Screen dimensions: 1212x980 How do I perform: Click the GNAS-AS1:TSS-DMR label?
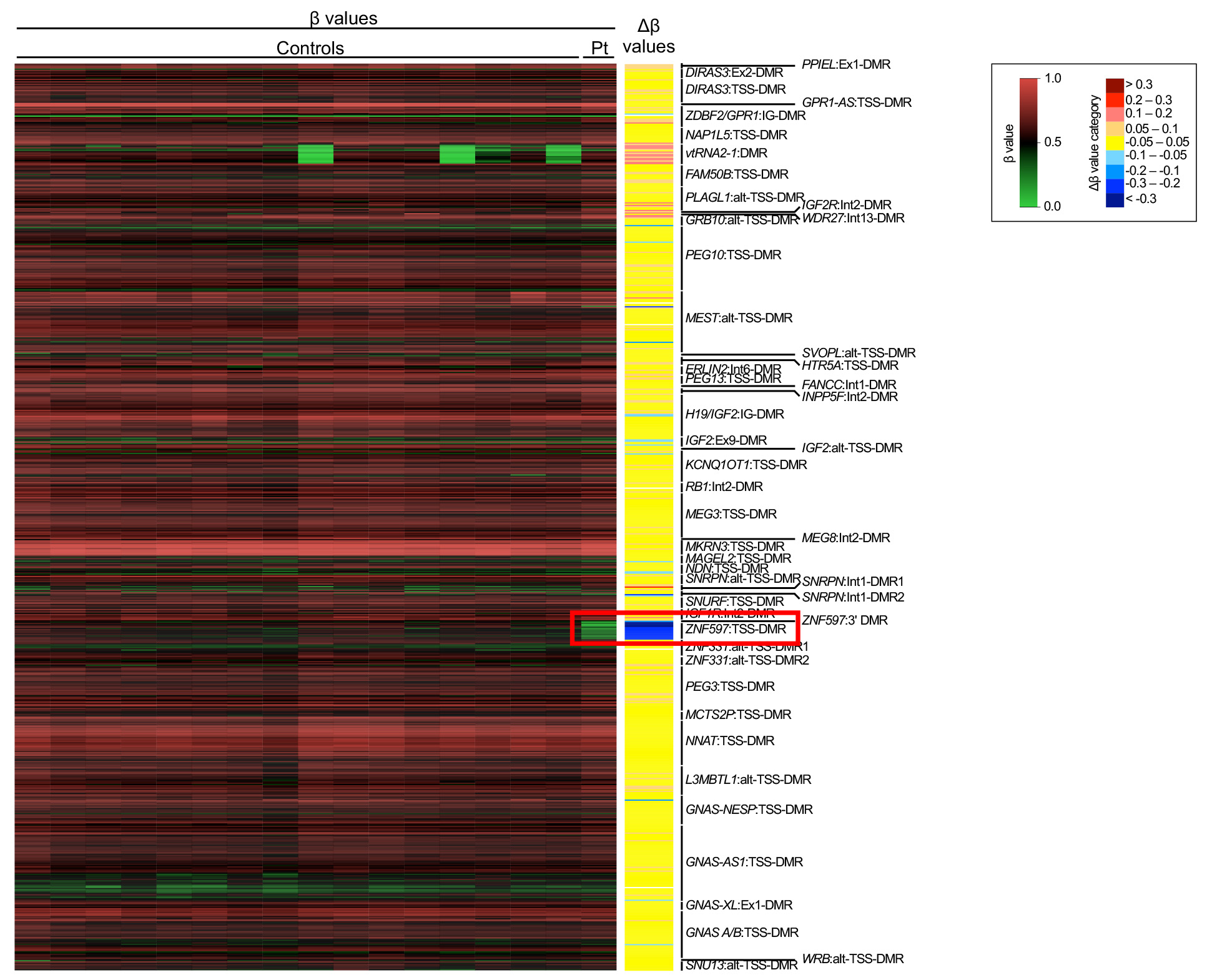[744, 862]
